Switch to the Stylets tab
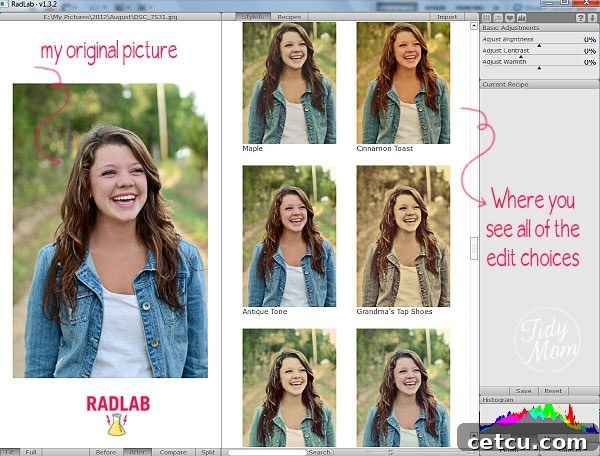Screen dimensions: 600x456 click(252, 17)
